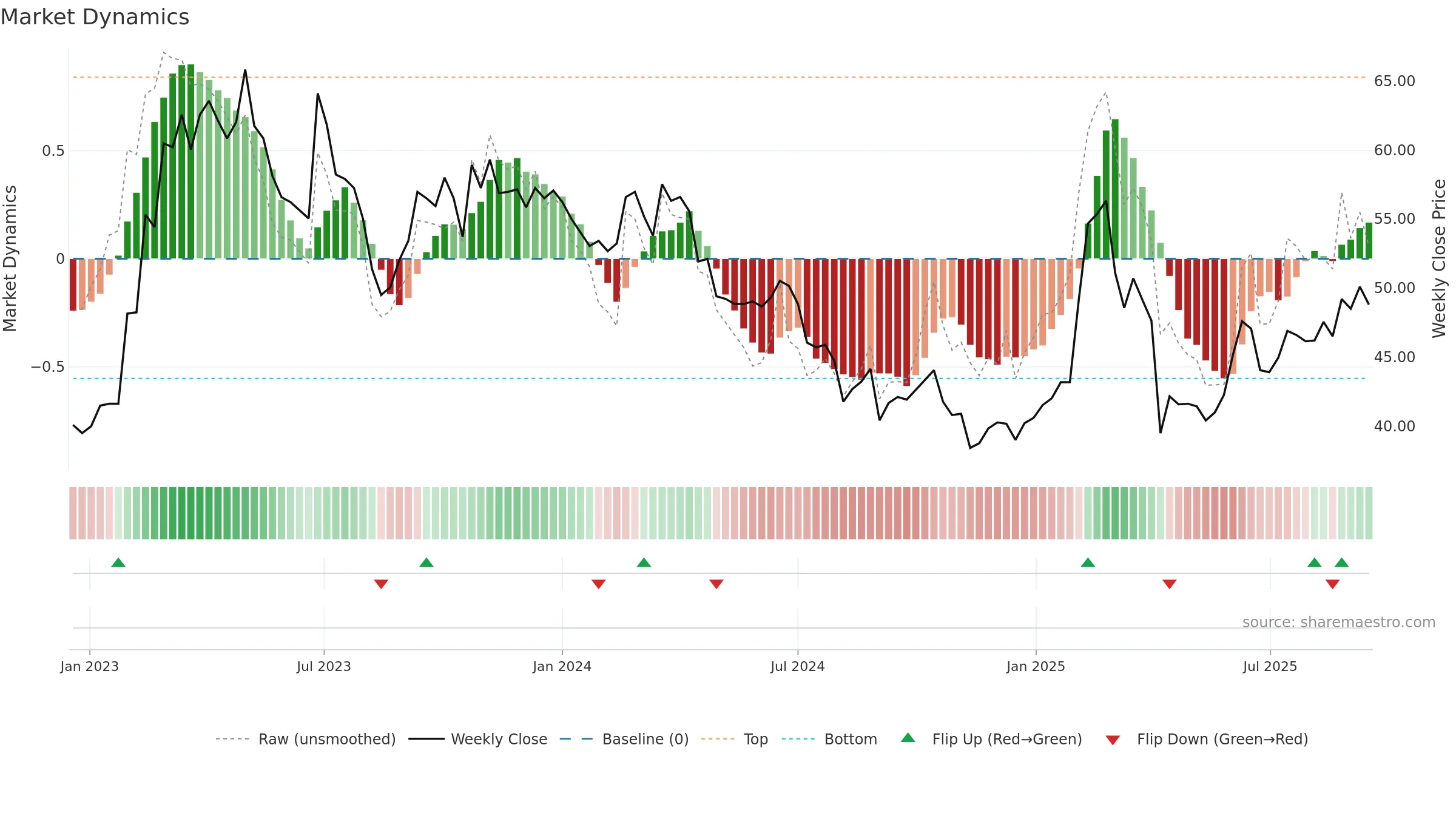
Task: Click the Jul 2024 x-axis label
Action: (798, 666)
